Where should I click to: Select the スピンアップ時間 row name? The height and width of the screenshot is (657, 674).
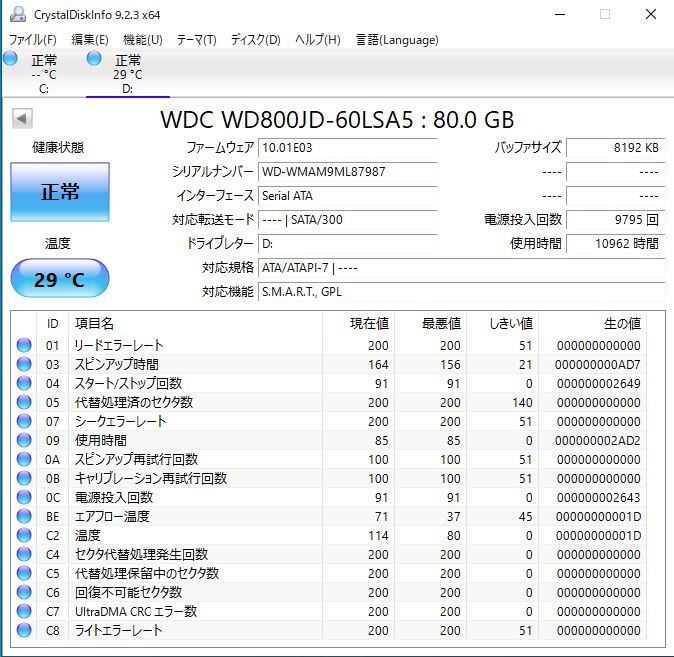coord(117,364)
